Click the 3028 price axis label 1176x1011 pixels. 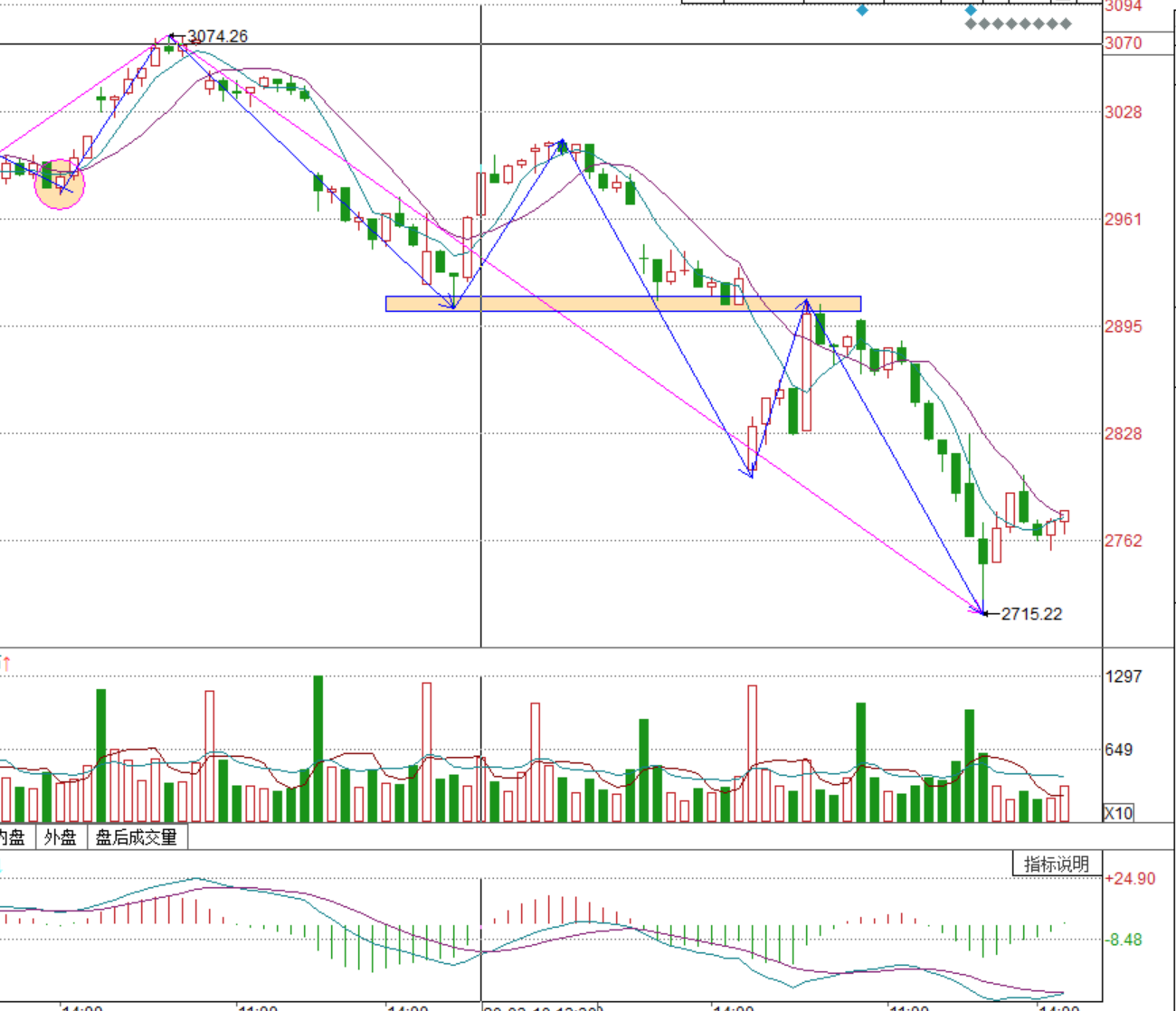(x=1123, y=112)
